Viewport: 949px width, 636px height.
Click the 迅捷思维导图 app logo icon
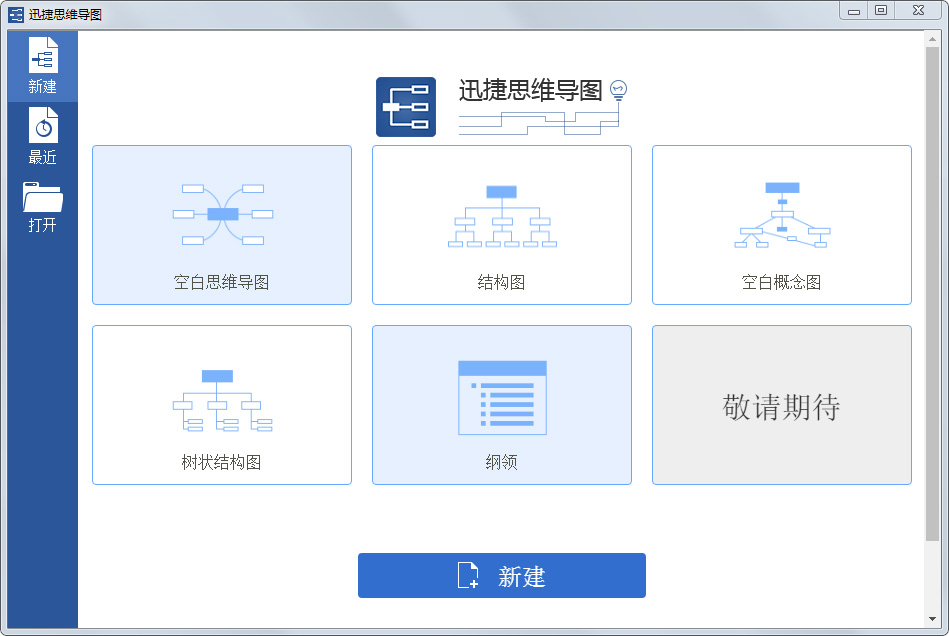pyautogui.click(x=405, y=103)
